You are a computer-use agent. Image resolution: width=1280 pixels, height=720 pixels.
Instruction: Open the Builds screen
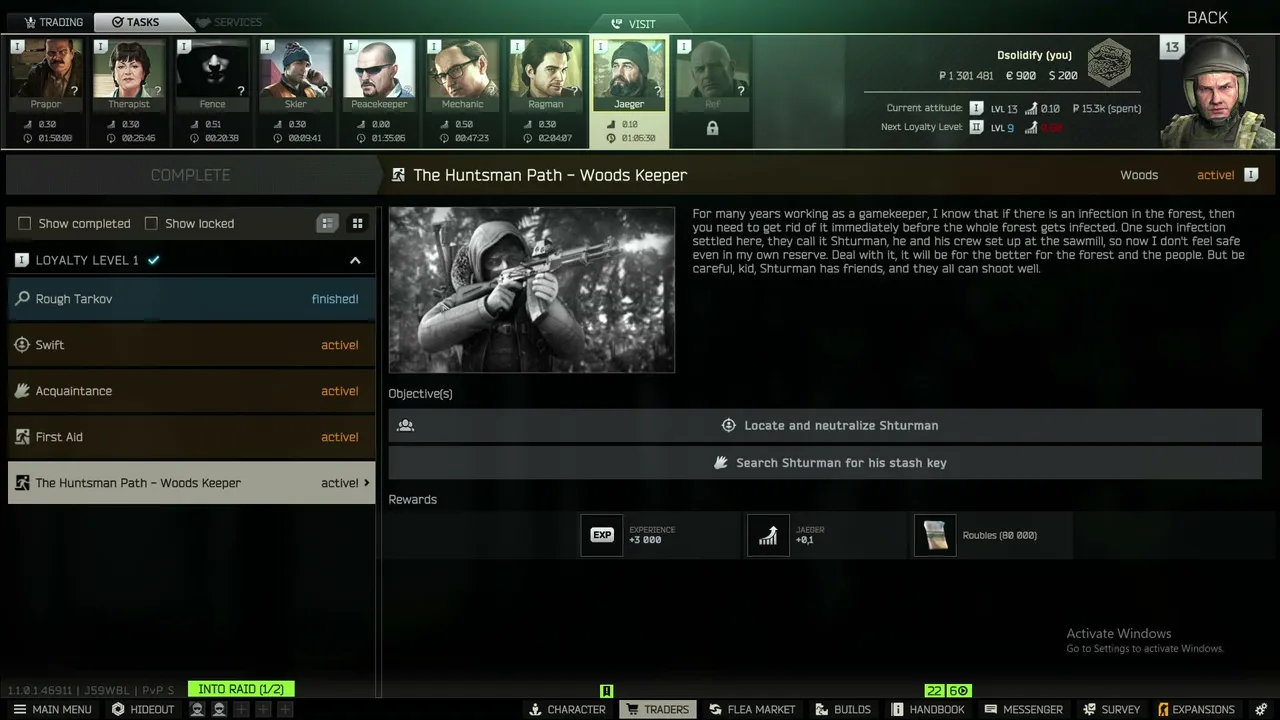pos(843,709)
